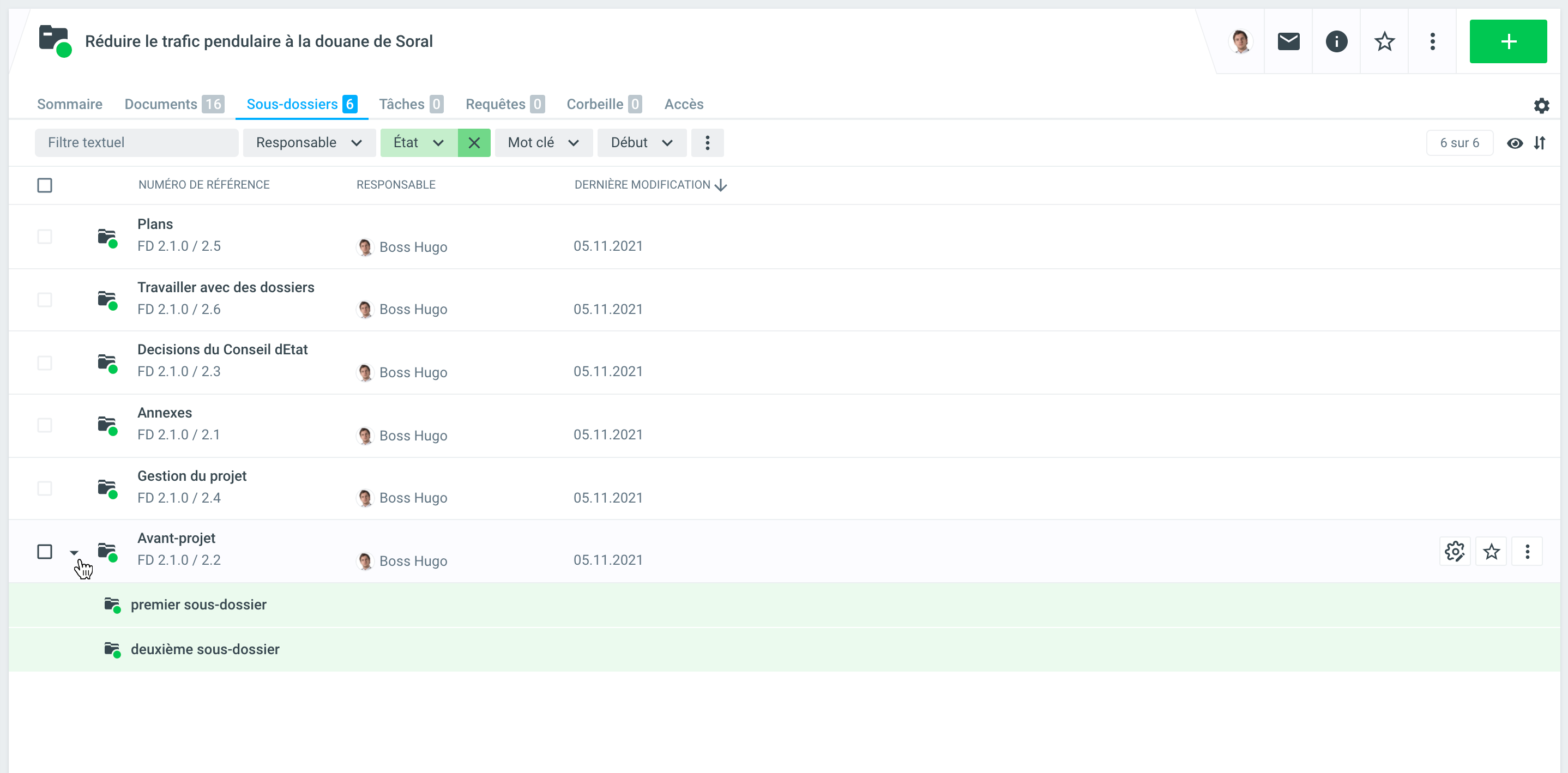Favorite the Avant-projet row with star
Screen dimensions: 1568x773
click(x=1491, y=552)
